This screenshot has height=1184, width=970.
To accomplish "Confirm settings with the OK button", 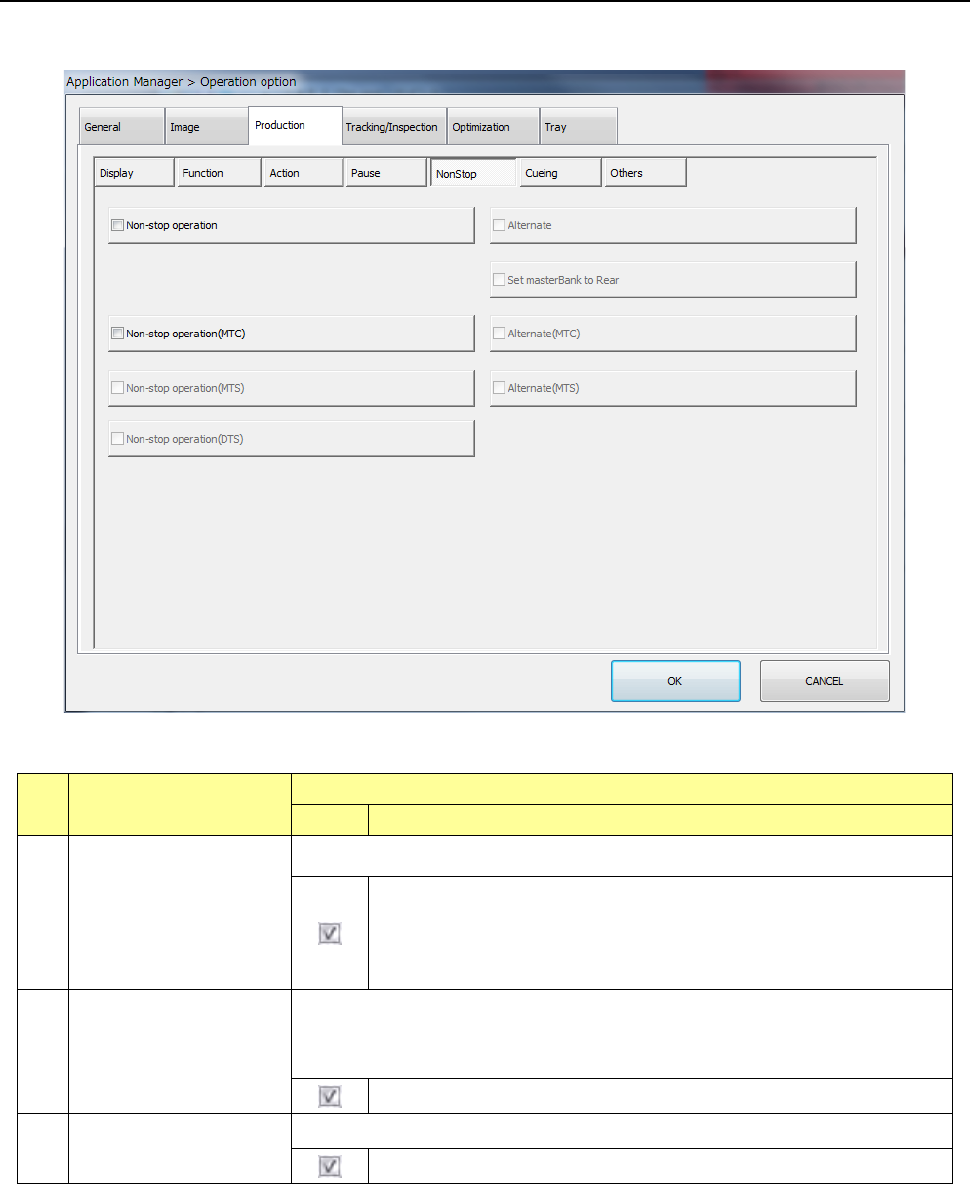I will coord(676,681).
